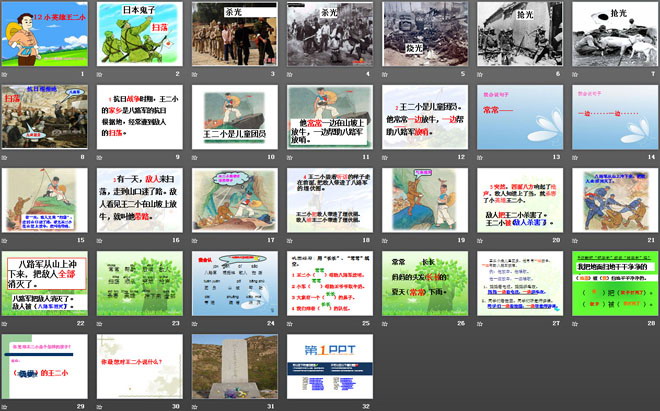
Task: Select slide 26 with 常常 and 长长
Action: (425, 283)
